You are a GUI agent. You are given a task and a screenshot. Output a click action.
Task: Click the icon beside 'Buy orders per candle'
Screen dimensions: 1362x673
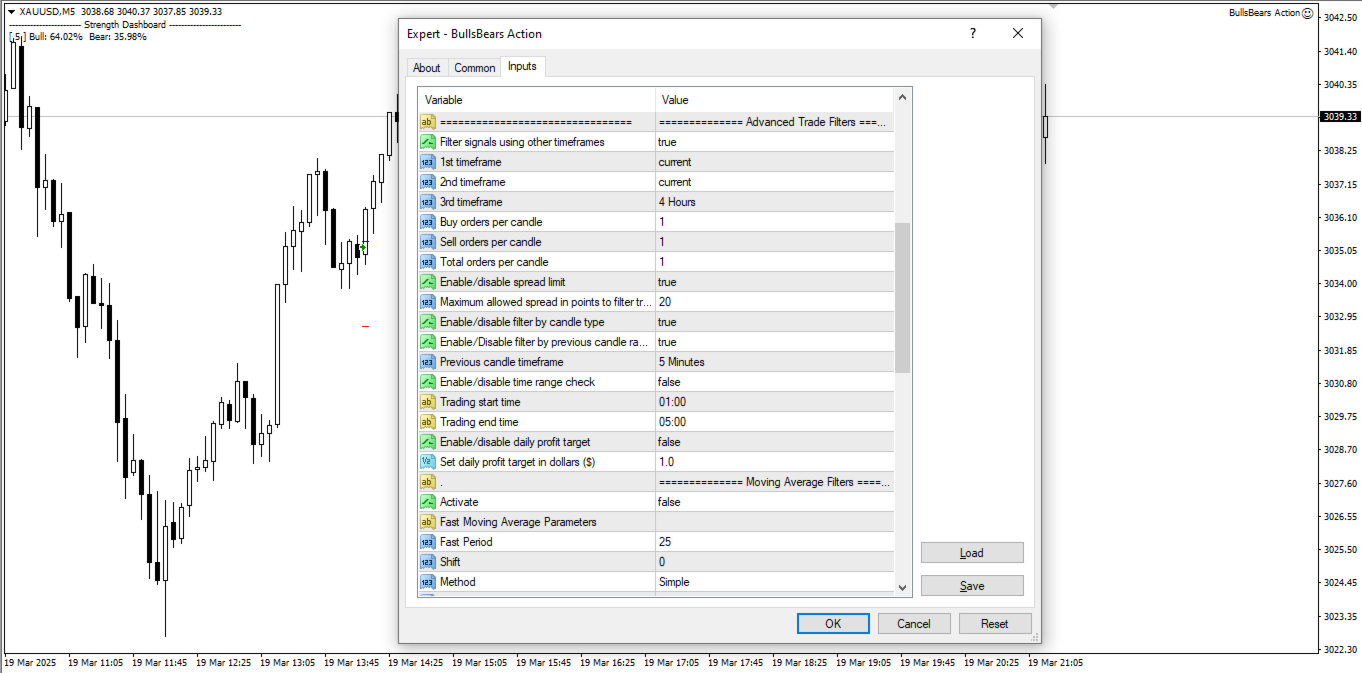tap(427, 222)
